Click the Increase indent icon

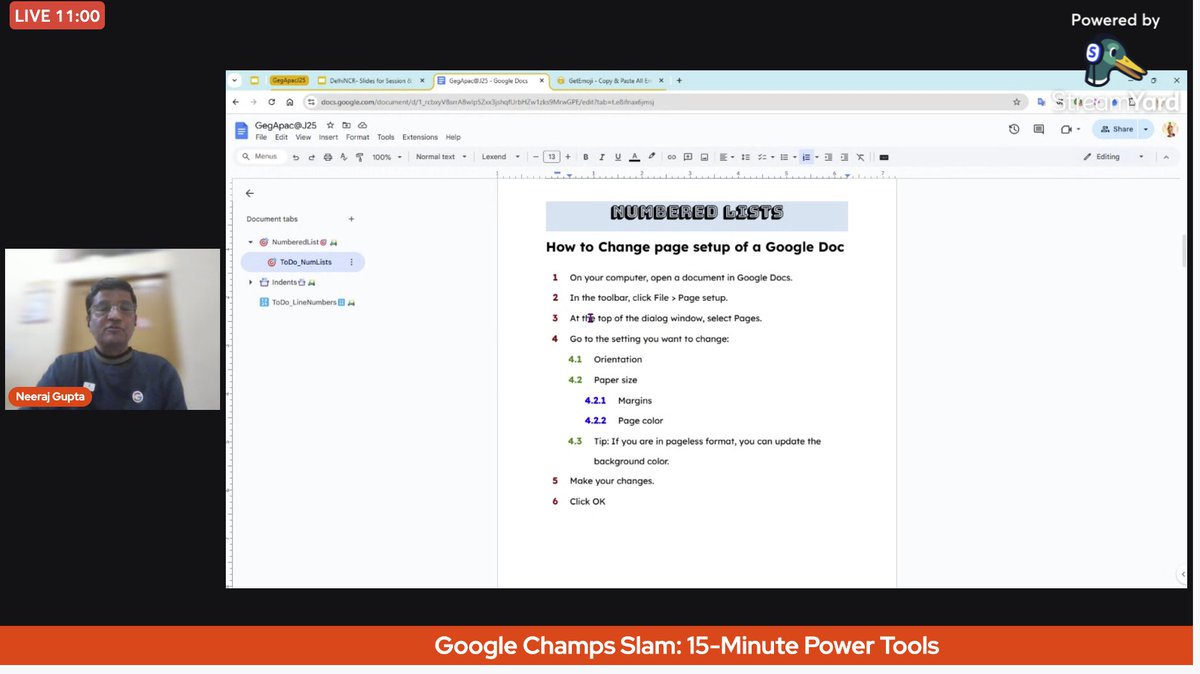tap(844, 157)
